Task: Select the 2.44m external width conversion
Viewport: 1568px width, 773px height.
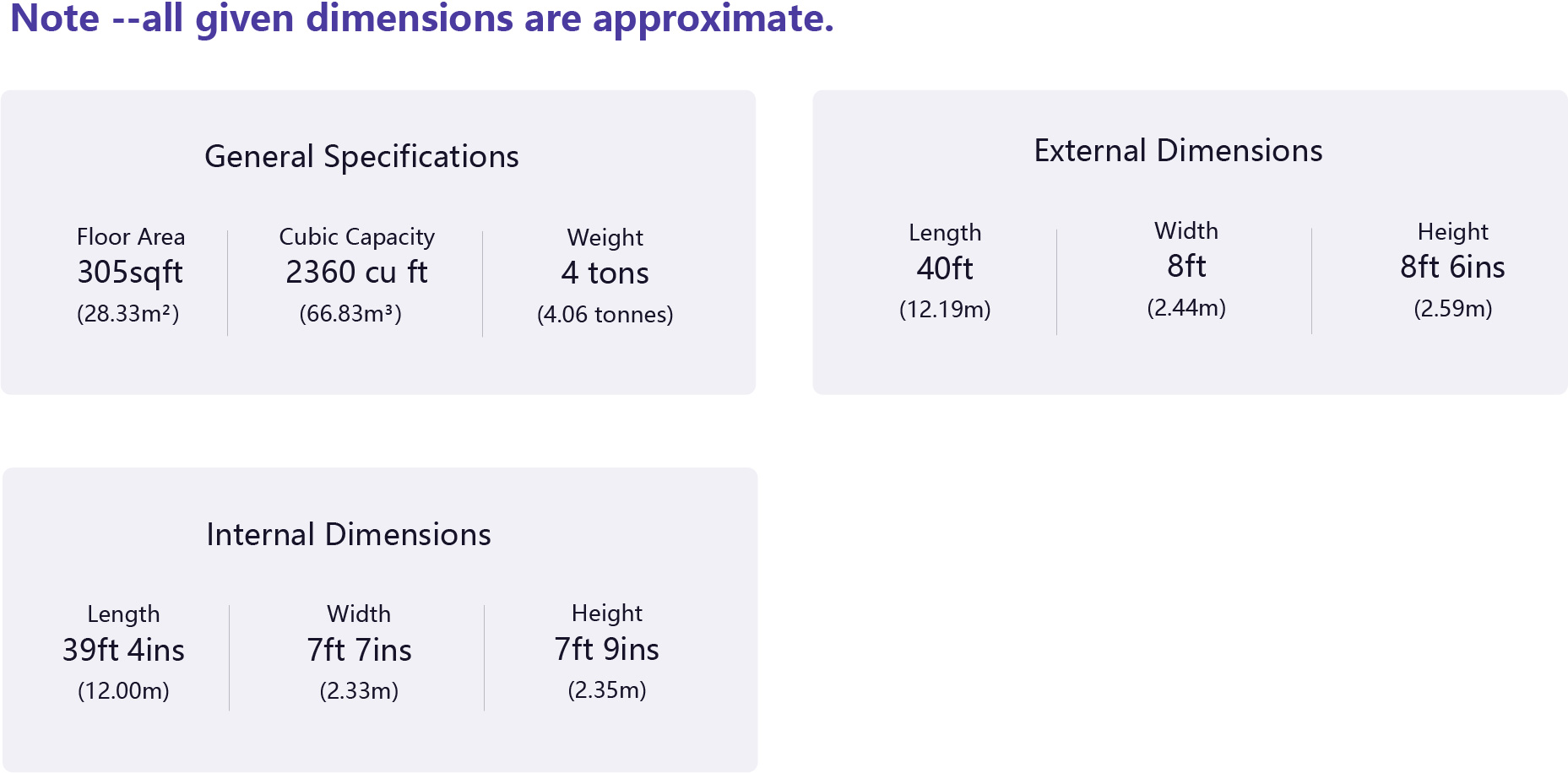Action: (1186, 308)
